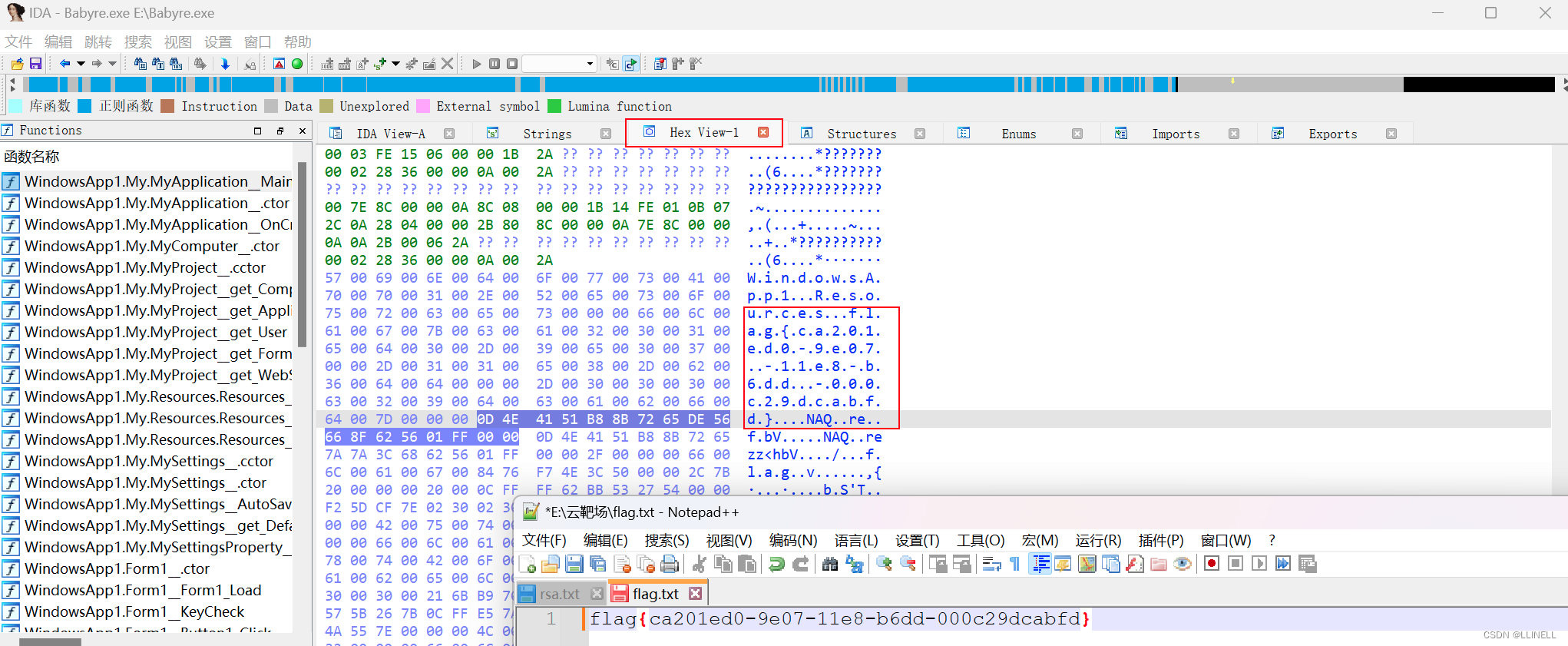
Task: Toggle word wrap in Notepad++ toolbar
Action: pyautogui.click(x=991, y=564)
